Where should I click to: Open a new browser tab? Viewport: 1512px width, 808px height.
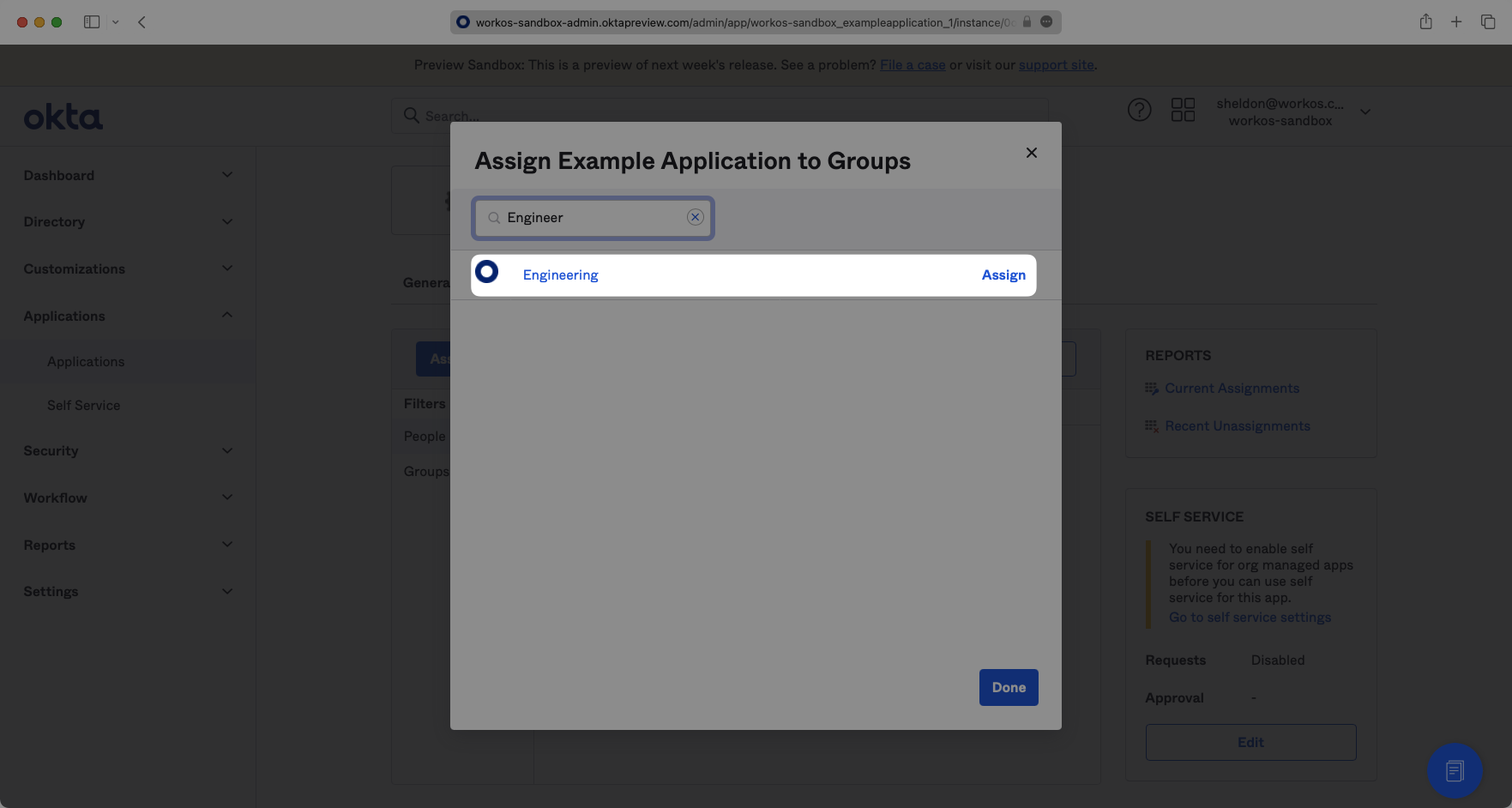point(1456,22)
